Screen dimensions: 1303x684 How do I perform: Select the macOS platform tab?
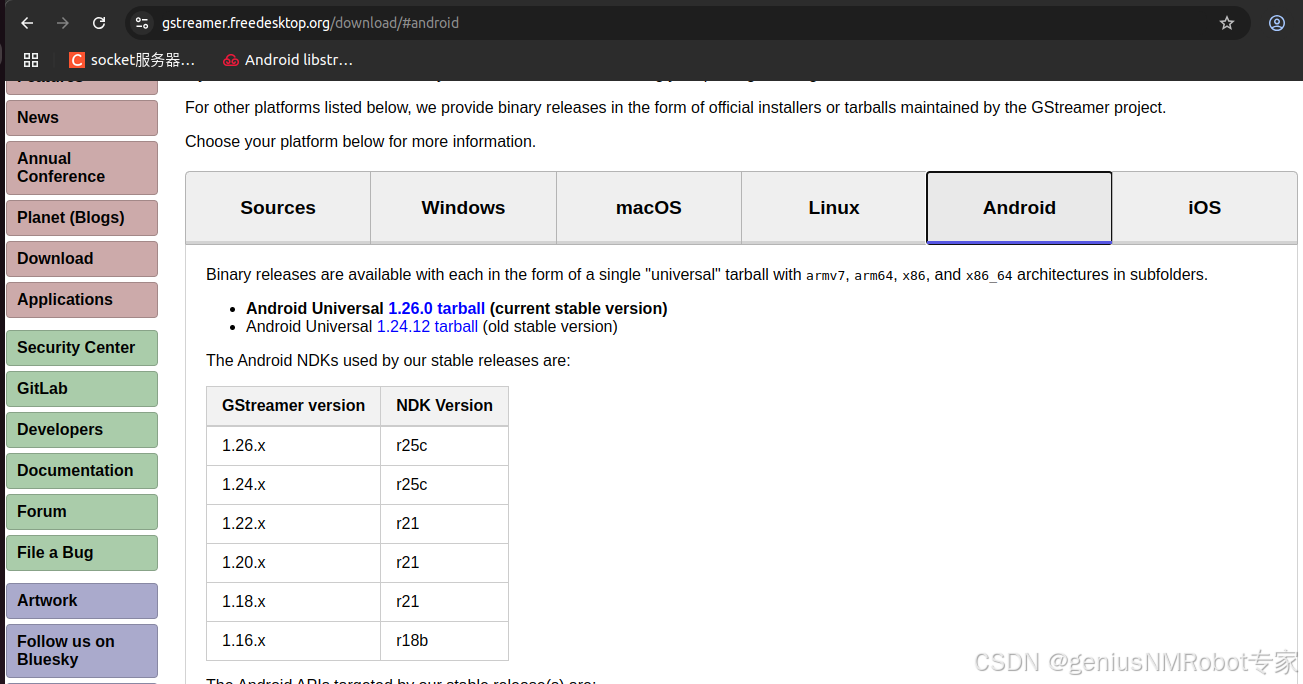coord(648,207)
